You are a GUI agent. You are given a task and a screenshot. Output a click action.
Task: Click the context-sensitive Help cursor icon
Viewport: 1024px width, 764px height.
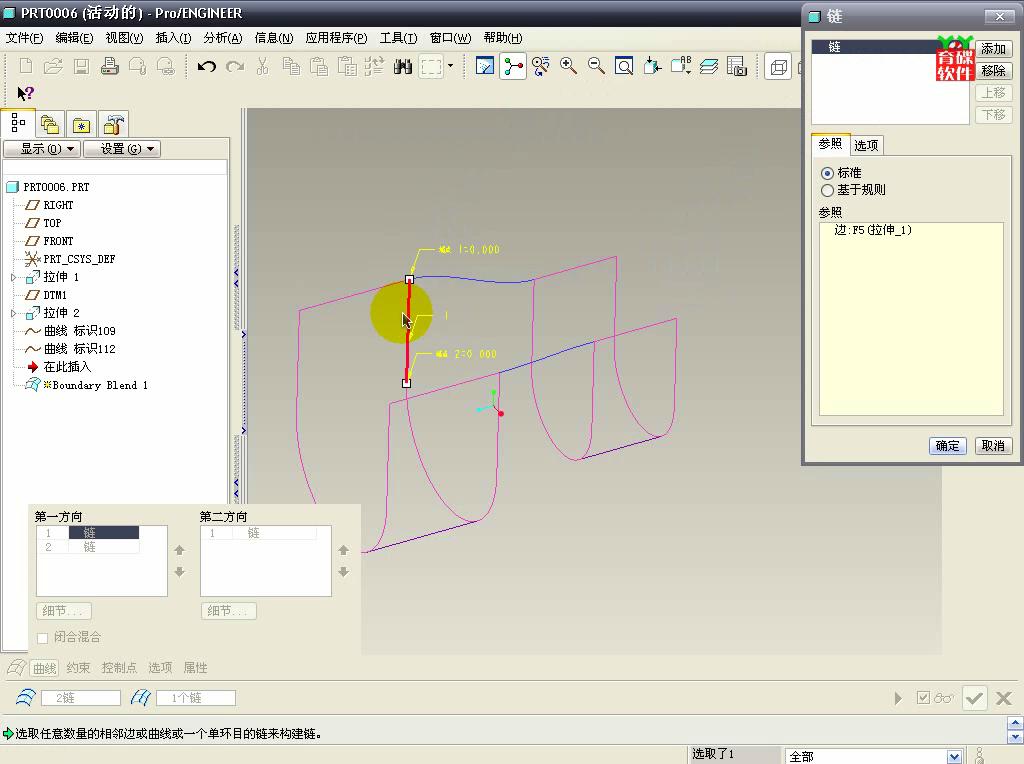coord(25,94)
